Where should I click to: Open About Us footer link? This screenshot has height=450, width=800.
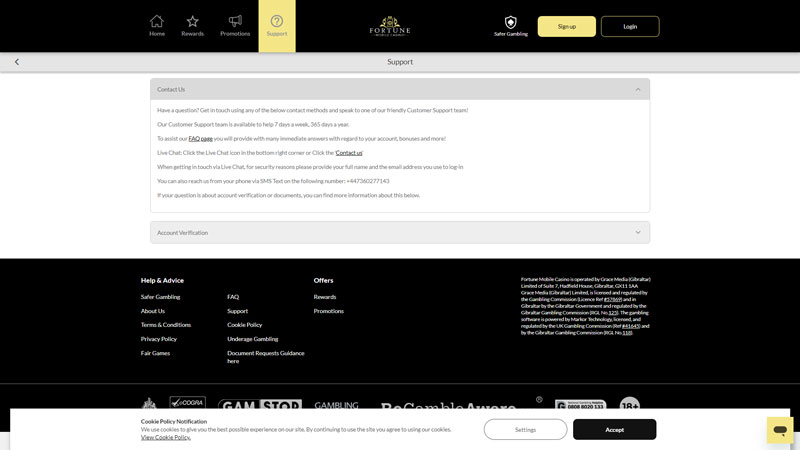coord(153,311)
